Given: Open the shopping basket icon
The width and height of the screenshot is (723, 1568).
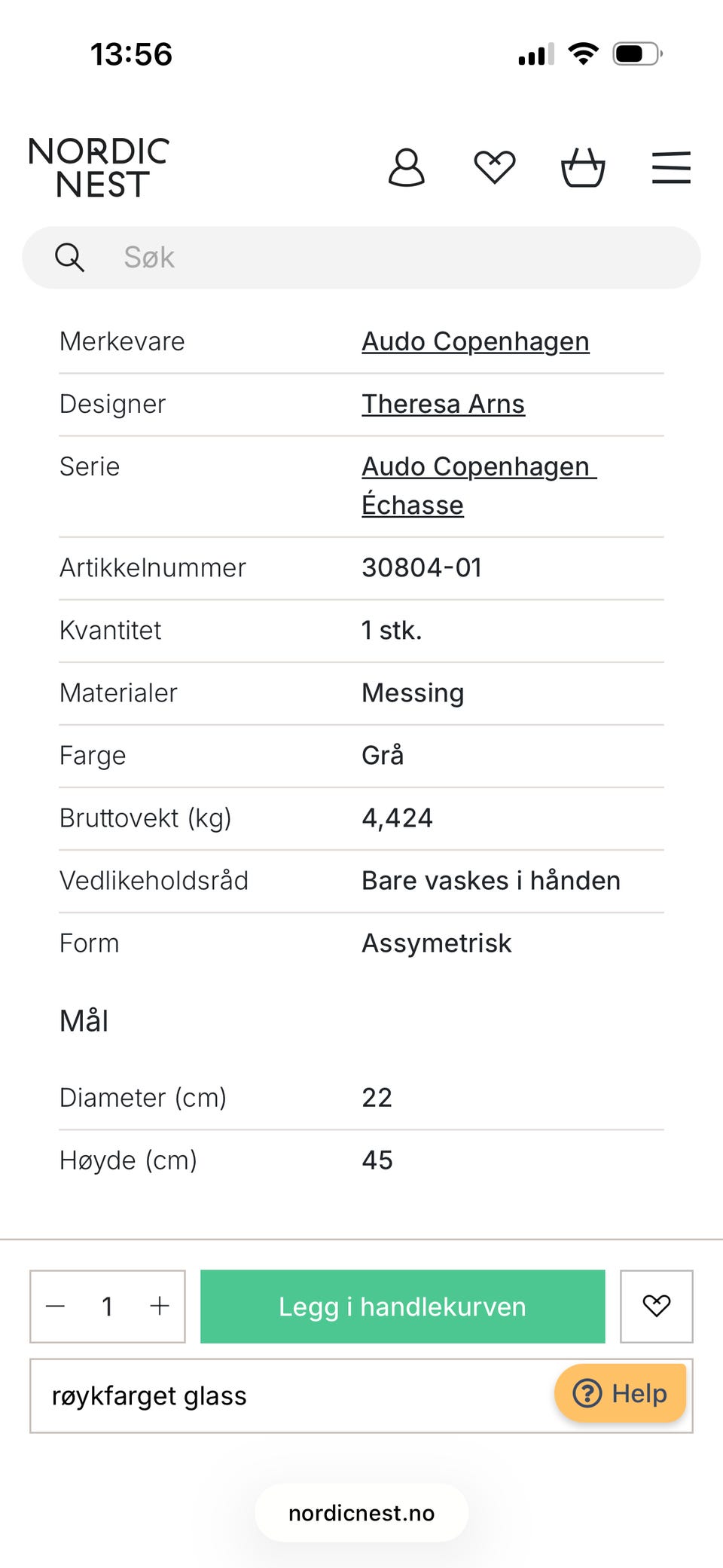Looking at the screenshot, I should 583,167.
